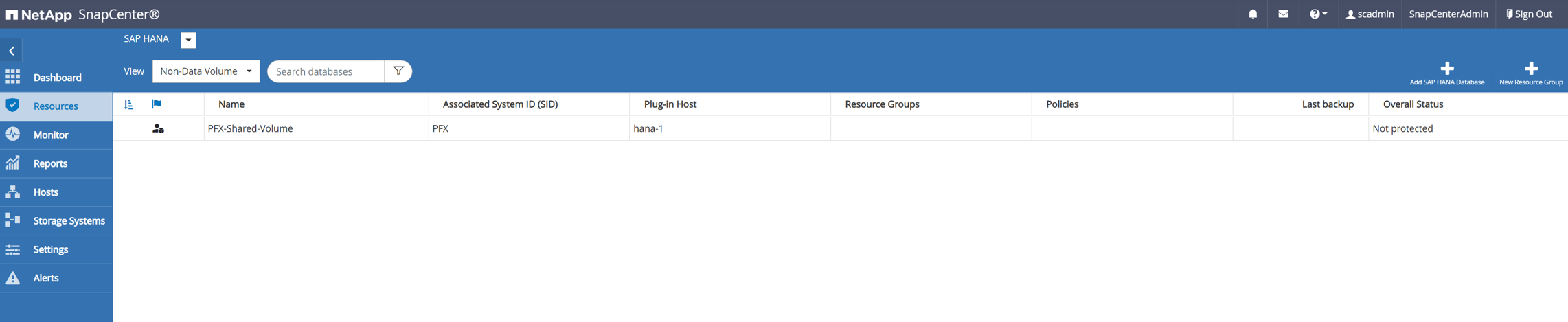1568x322 pixels.
Task: Go to the Monitor section
Action: [x=51, y=135]
